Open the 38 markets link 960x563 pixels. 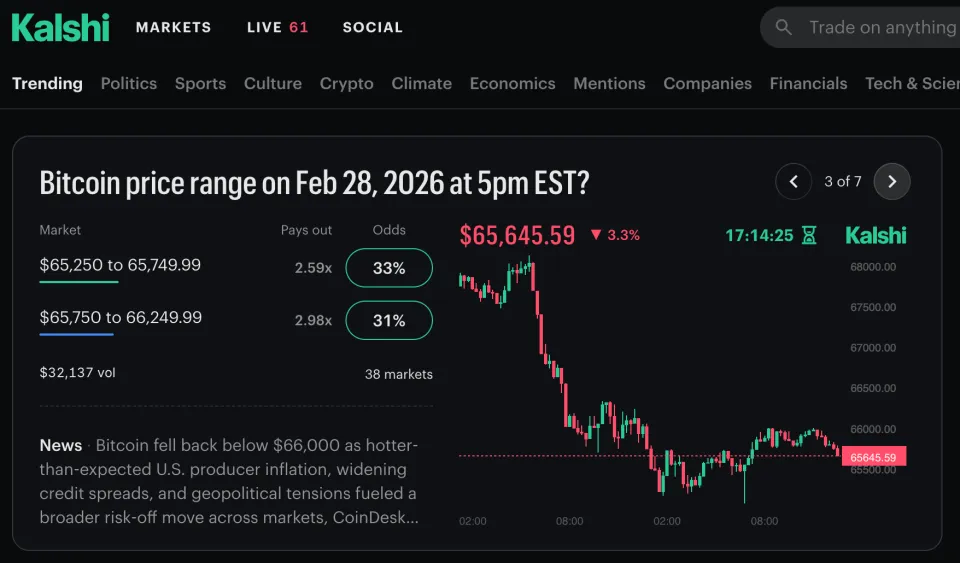pos(398,374)
